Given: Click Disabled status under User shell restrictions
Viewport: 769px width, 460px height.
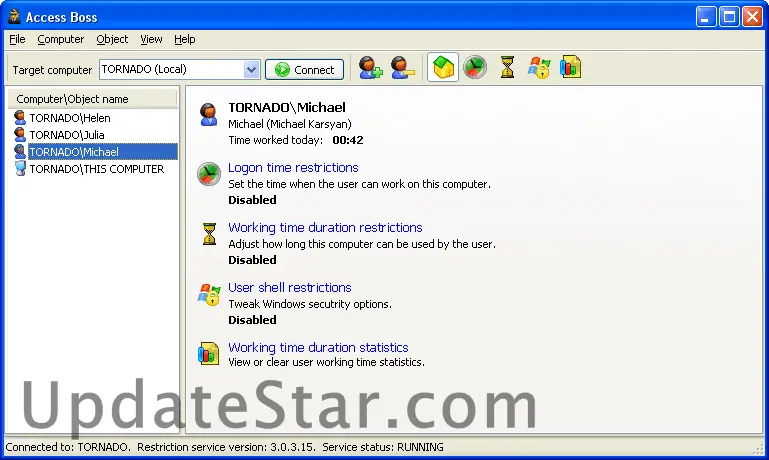Looking at the screenshot, I should (x=252, y=320).
